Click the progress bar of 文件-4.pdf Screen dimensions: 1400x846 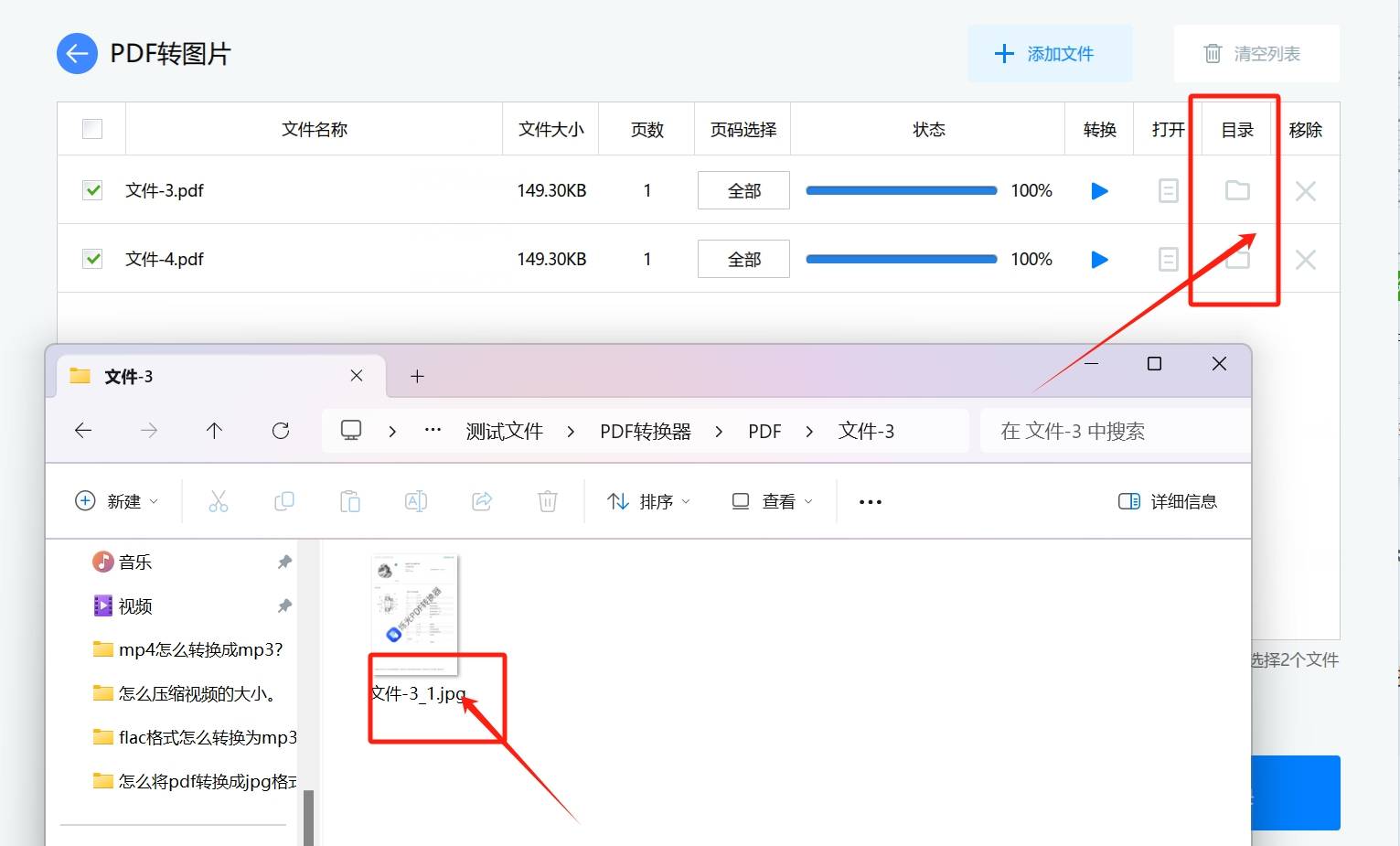point(901,259)
